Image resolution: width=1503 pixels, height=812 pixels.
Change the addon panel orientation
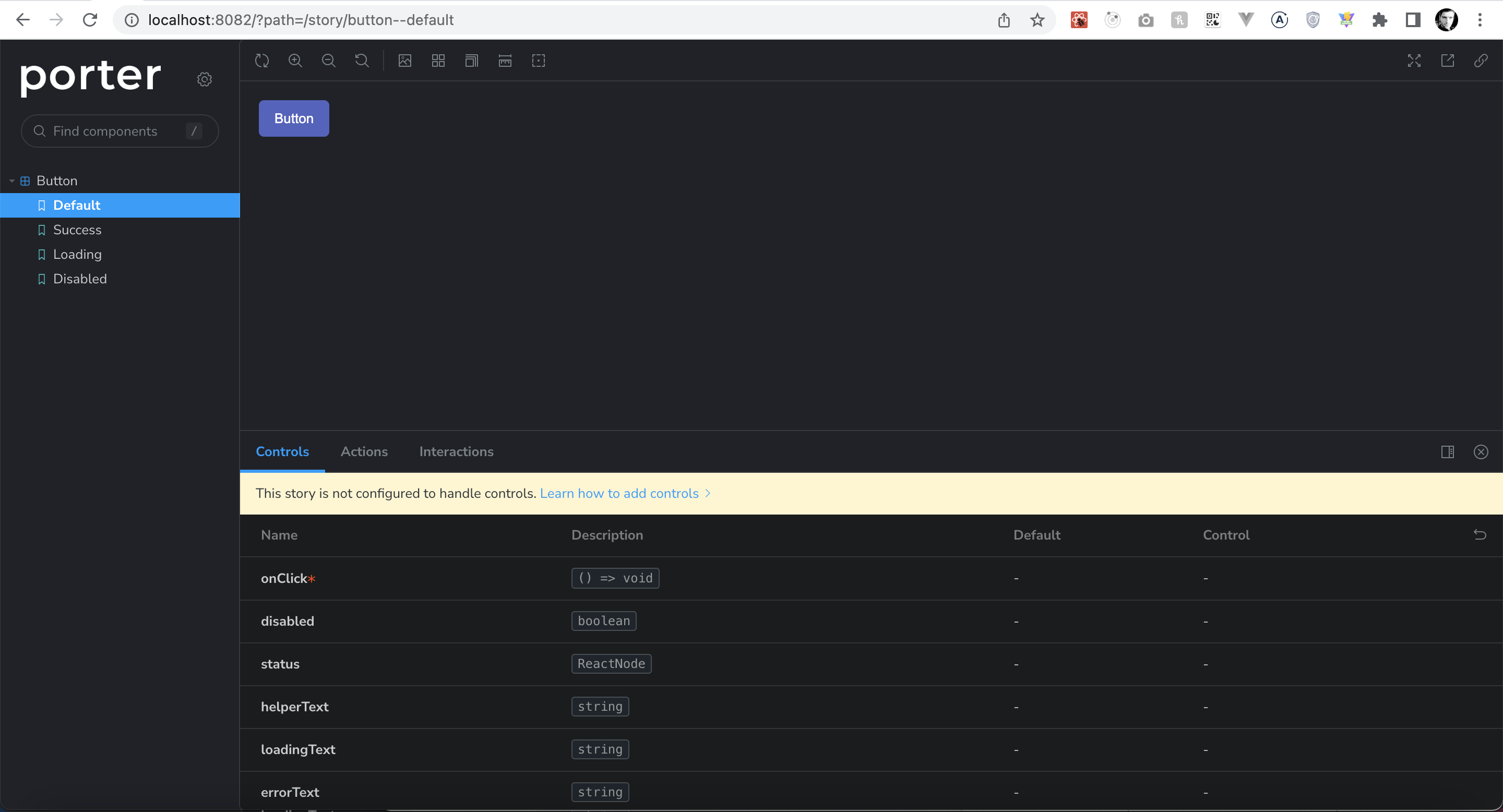click(x=1448, y=452)
